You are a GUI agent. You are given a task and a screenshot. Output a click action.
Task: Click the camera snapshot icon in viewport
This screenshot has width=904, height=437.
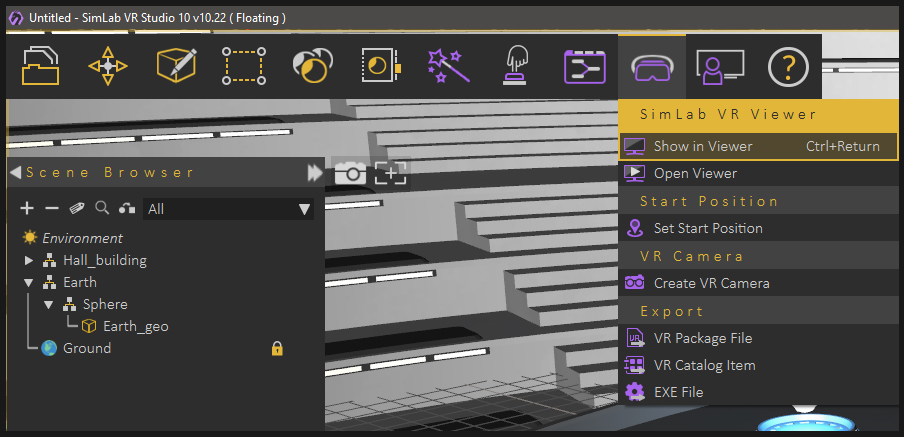[350, 173]
